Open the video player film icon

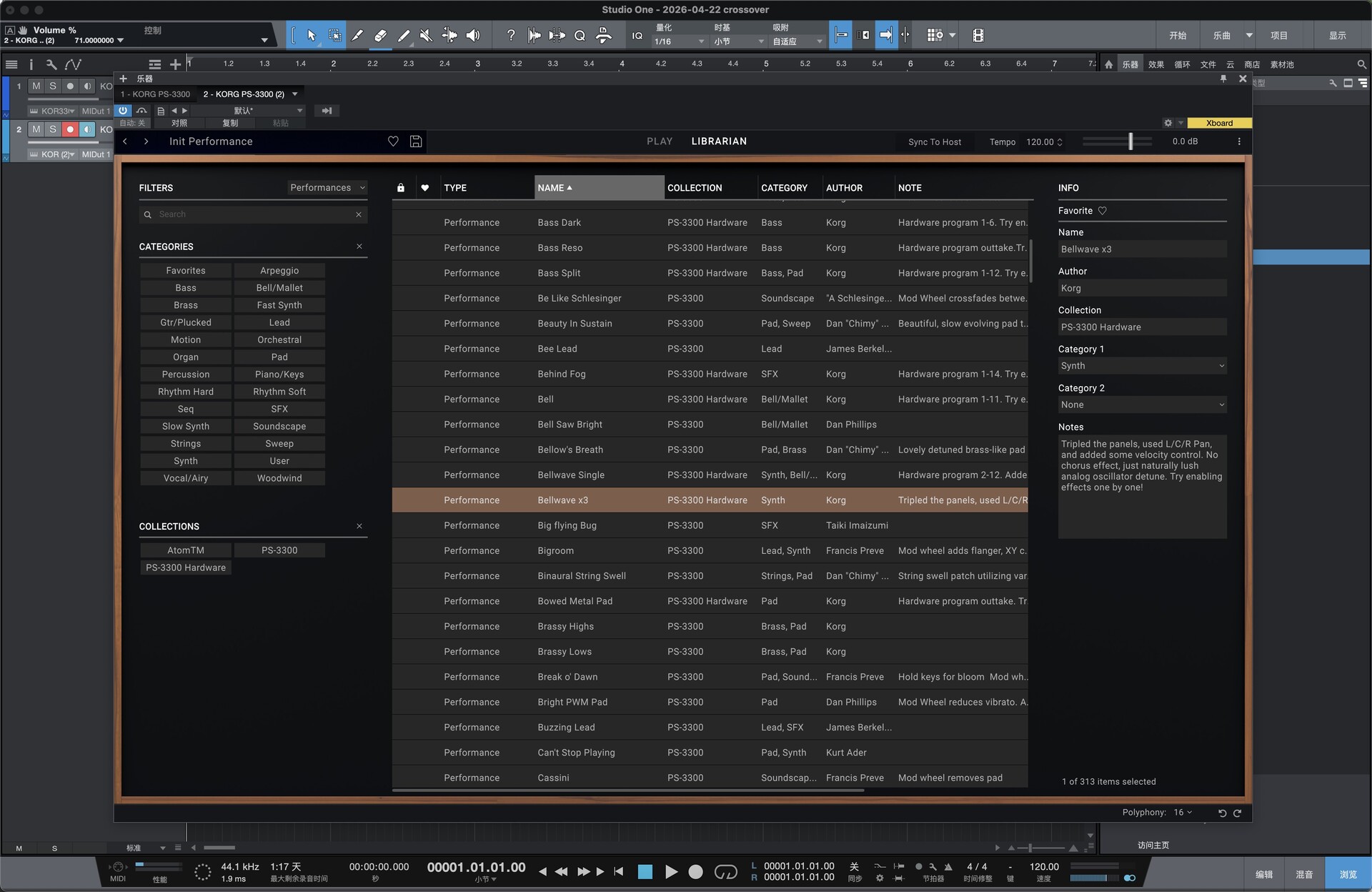click(x=978, y=35)
